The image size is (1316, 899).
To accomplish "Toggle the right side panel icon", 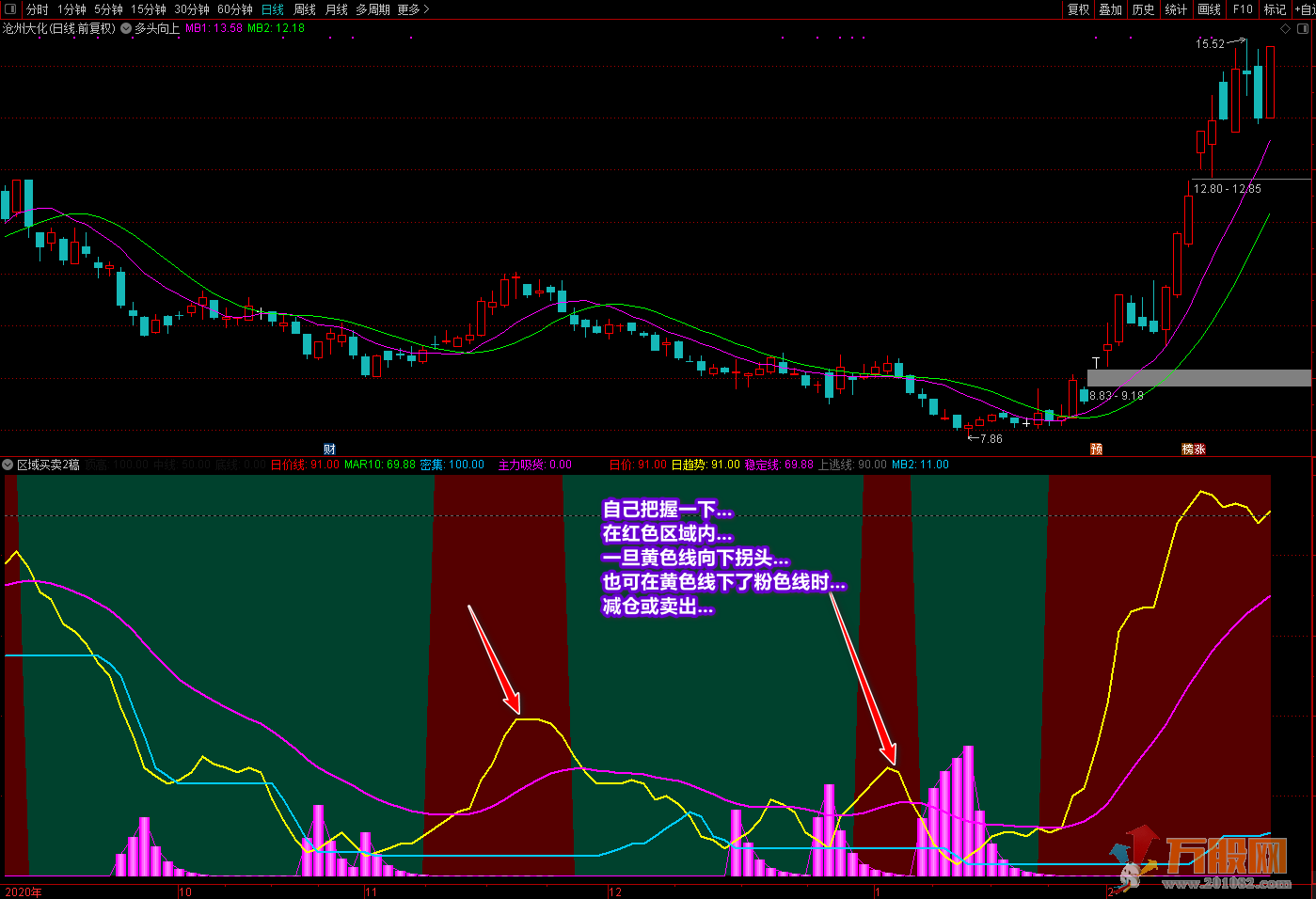I will [1304, 29].
